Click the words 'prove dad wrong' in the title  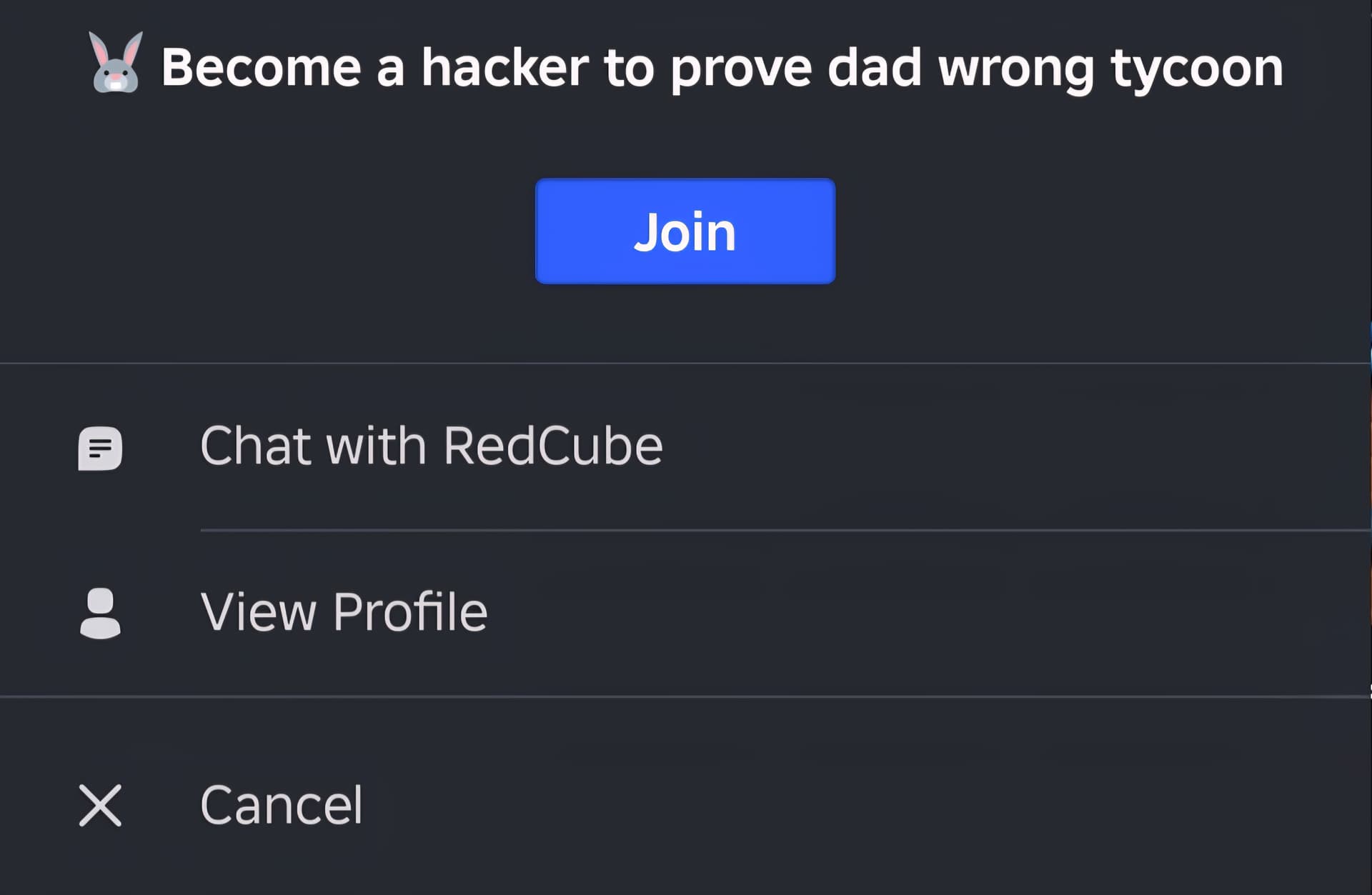[882, 69]
